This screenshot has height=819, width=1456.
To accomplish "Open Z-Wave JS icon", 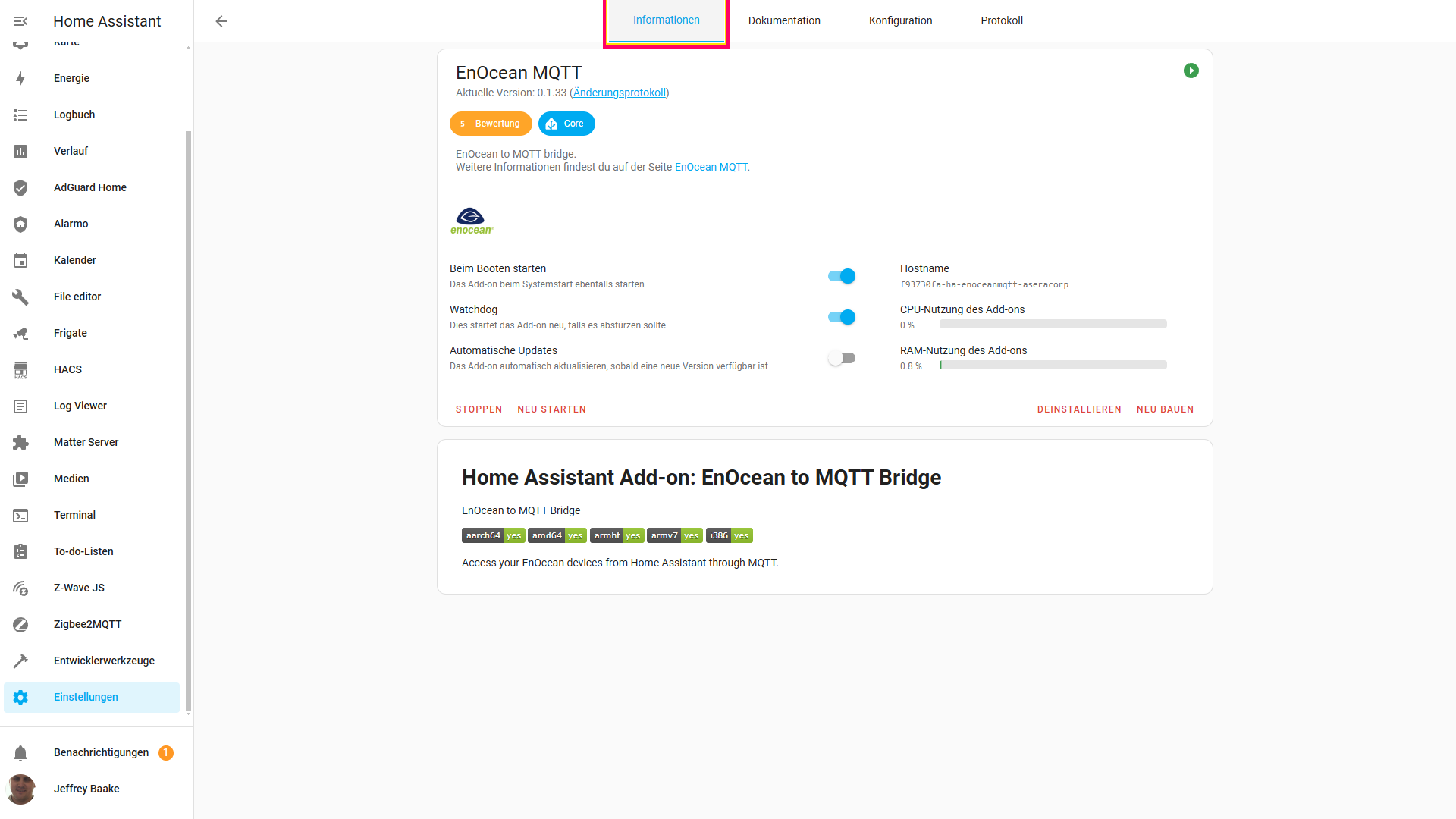I will click(x=20, y=588).
